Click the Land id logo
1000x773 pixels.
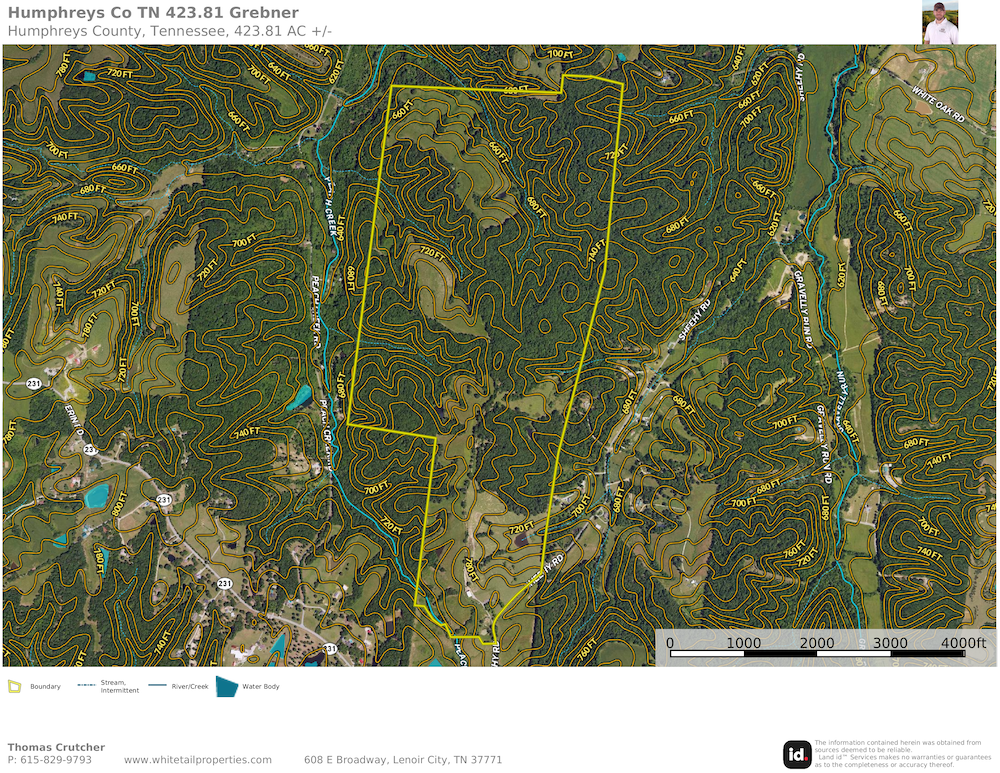click(797, 754)
